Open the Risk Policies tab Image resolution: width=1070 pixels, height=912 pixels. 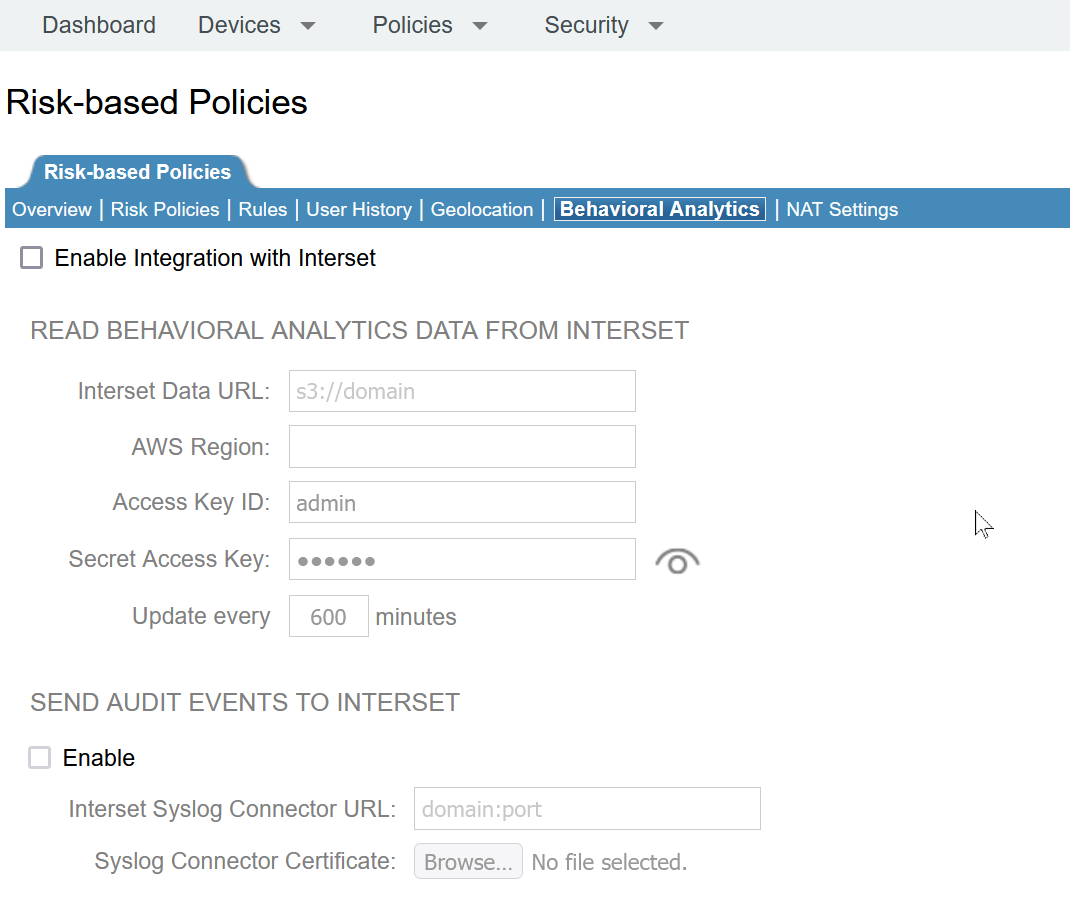[164, 209]
